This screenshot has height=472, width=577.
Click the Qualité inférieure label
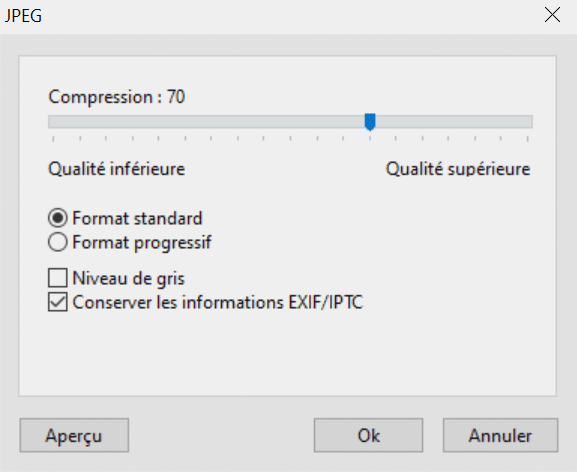coord(117,169)
